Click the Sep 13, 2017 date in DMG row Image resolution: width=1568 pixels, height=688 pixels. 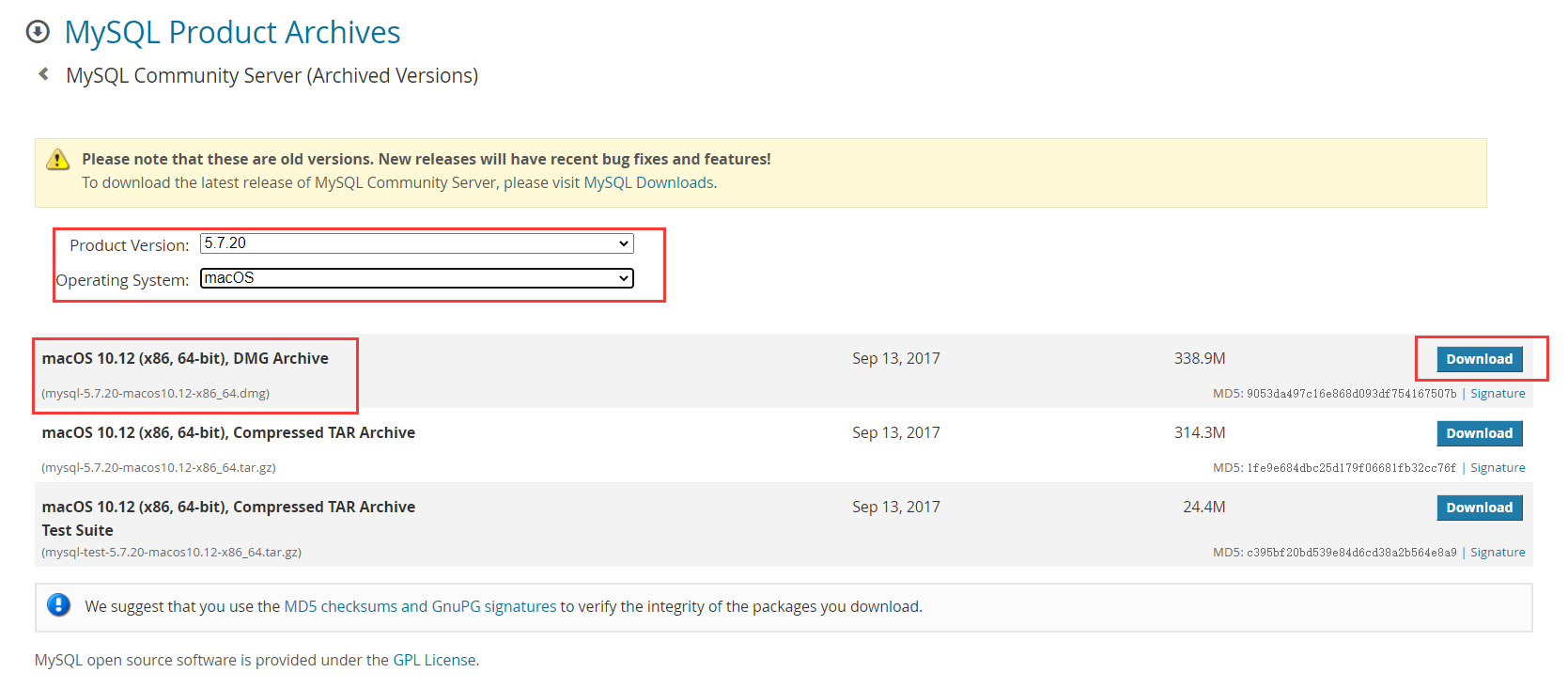896,358
